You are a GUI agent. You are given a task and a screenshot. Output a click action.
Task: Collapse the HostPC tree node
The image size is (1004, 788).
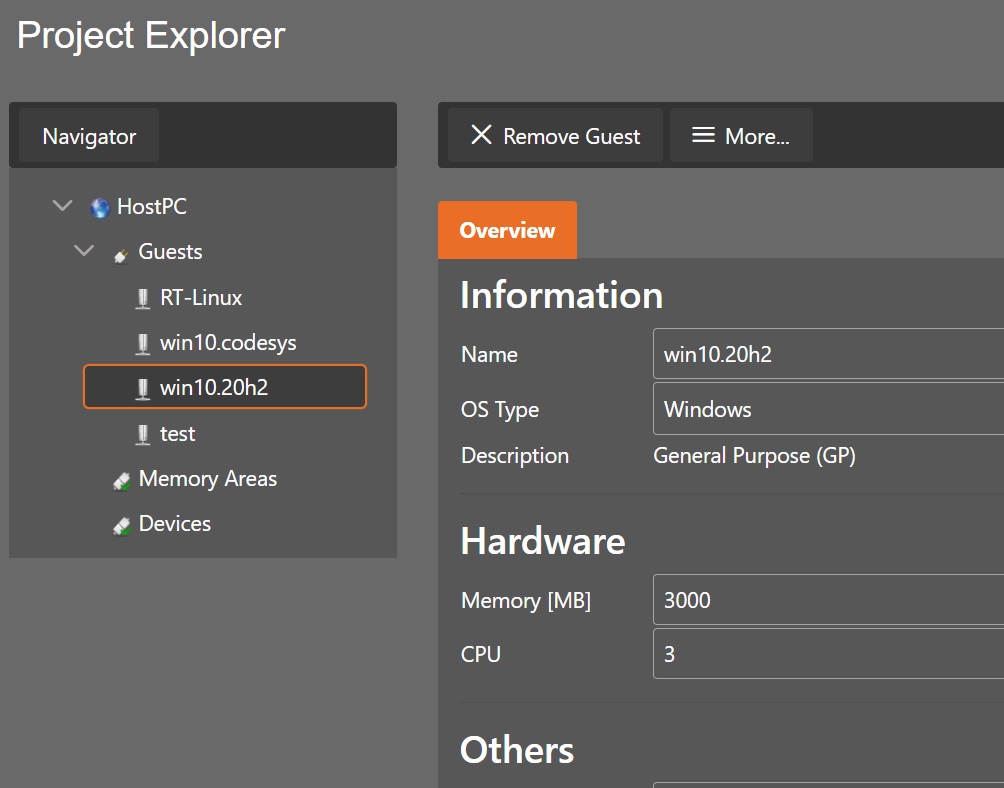point(62,207)
